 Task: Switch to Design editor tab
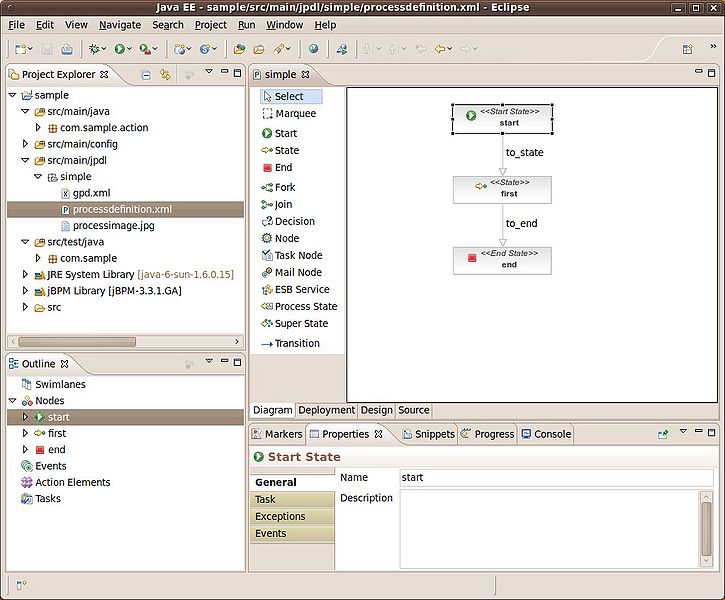[x=376, y=410]
